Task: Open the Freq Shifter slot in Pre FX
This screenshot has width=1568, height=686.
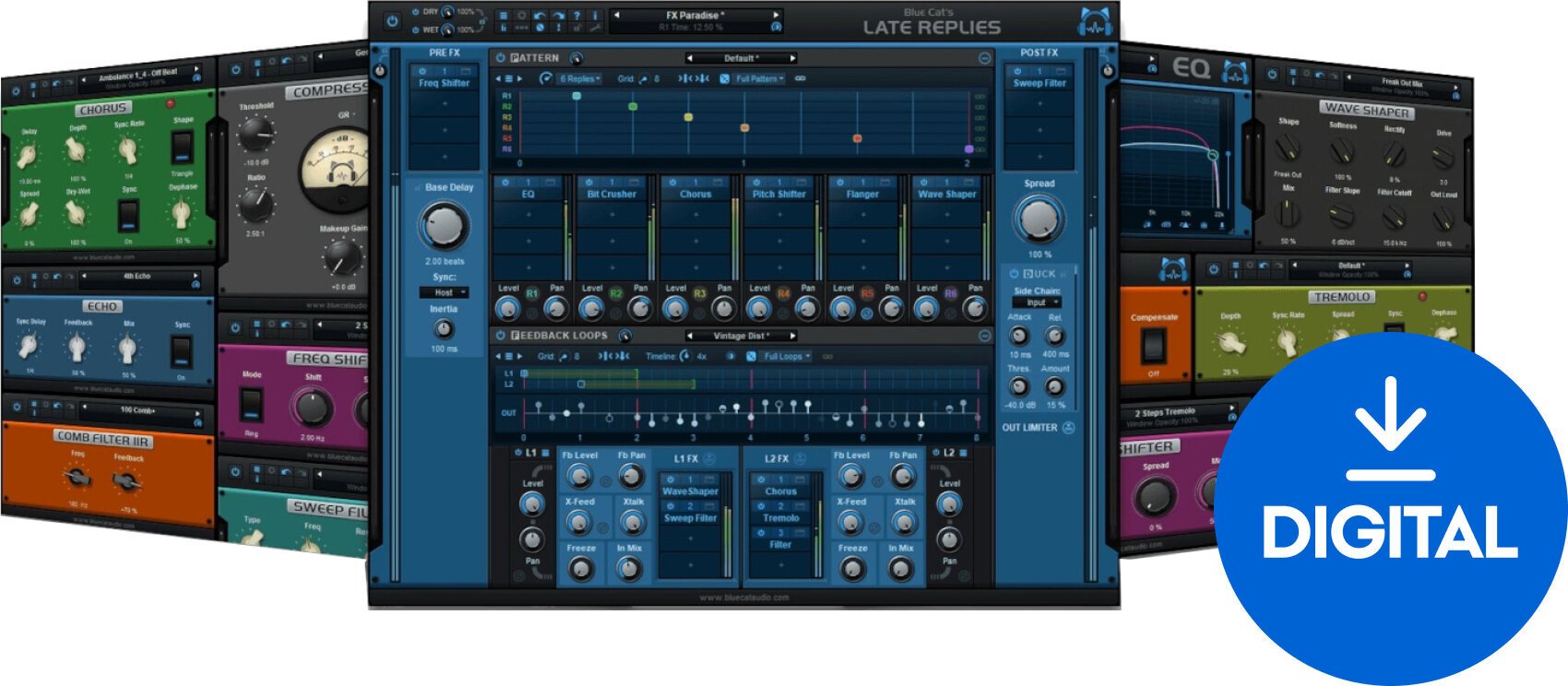Action: 444,83
